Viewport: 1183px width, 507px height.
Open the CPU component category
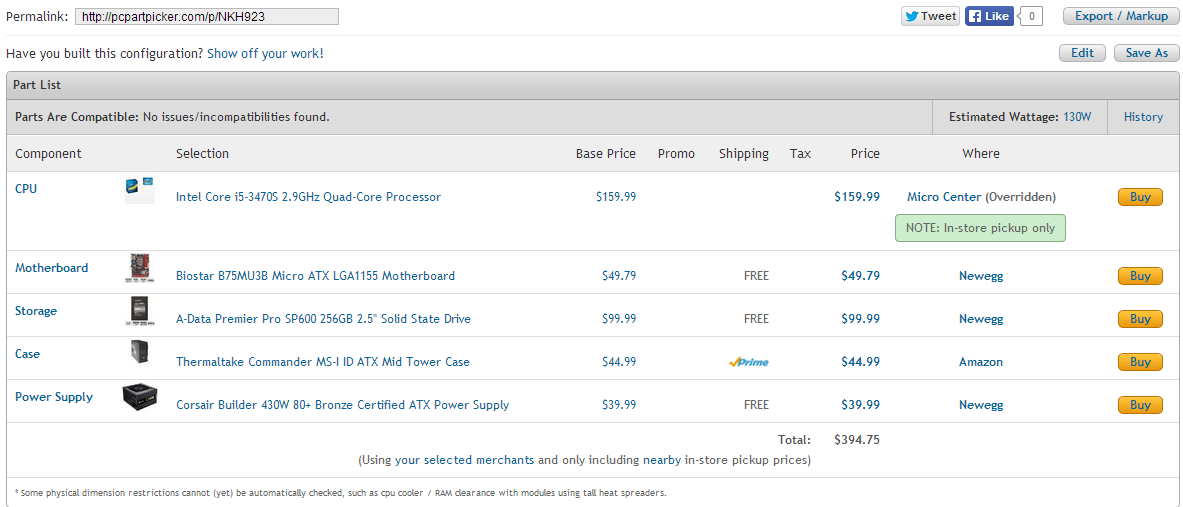click(26, 189)
